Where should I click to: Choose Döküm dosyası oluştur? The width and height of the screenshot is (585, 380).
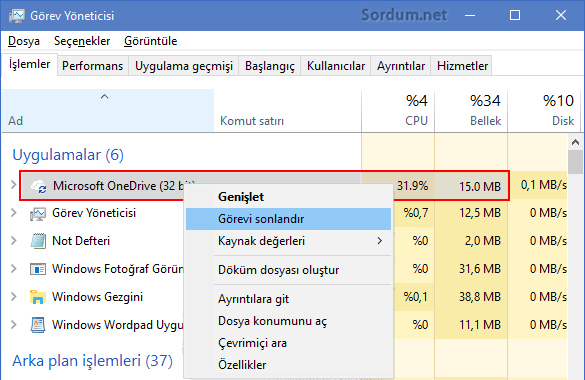(x=288, y=270)
